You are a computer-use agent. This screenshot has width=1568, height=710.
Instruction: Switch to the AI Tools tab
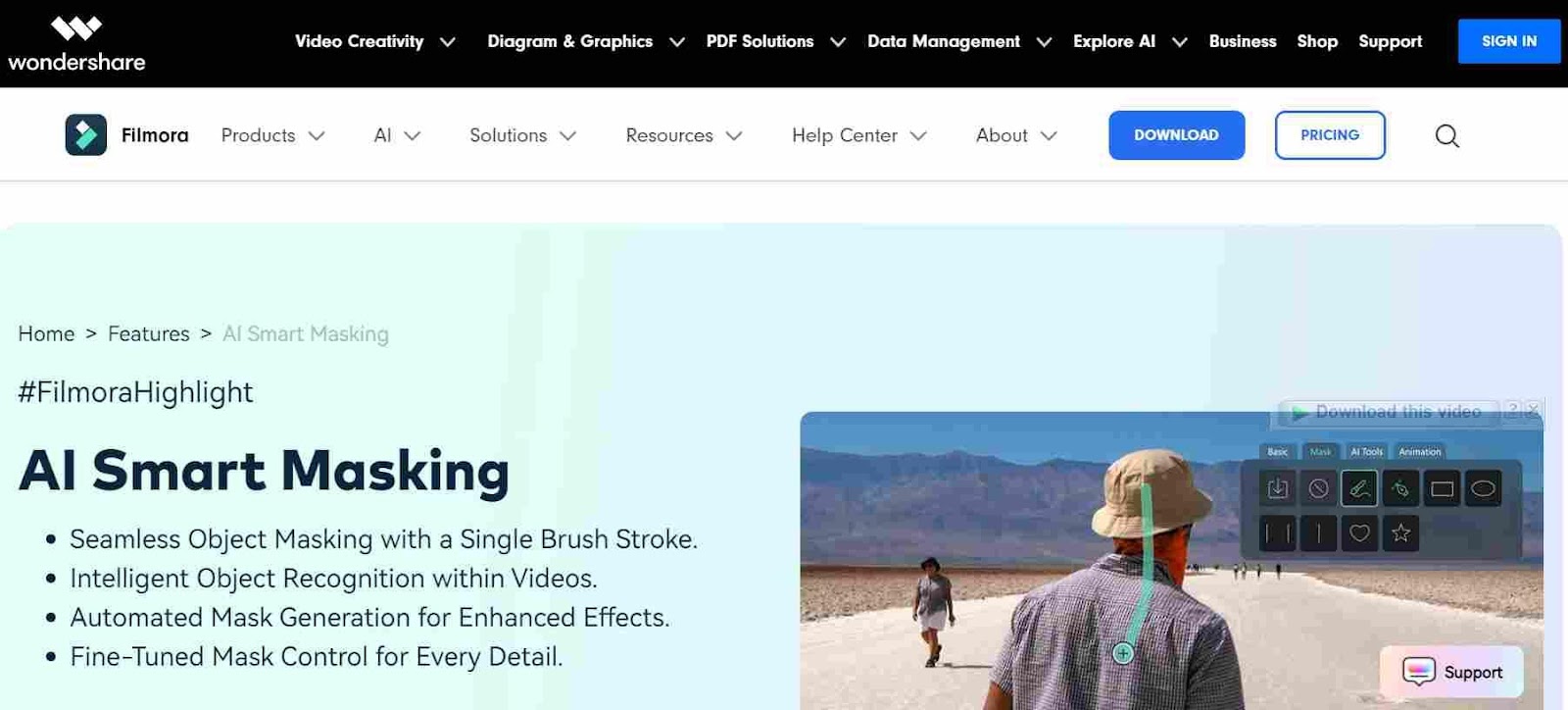tap(1366, 452)
